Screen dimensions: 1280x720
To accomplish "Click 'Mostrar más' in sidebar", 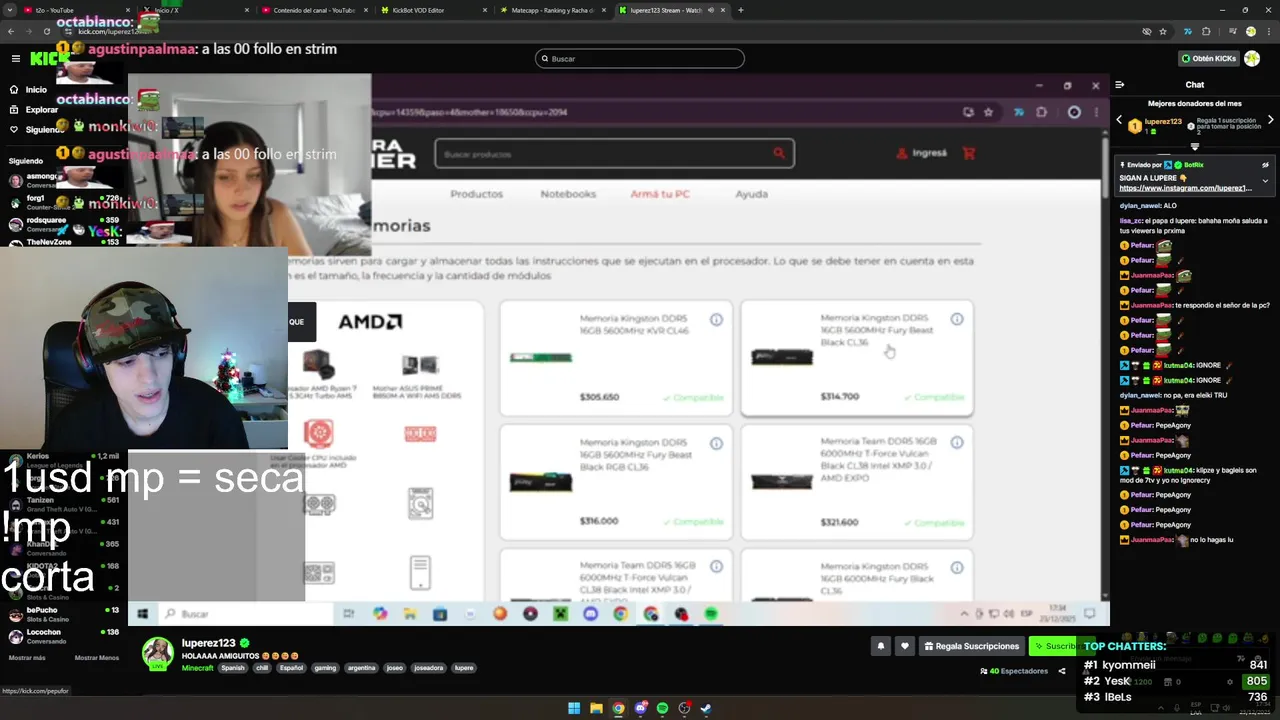I will pos(27,658).
